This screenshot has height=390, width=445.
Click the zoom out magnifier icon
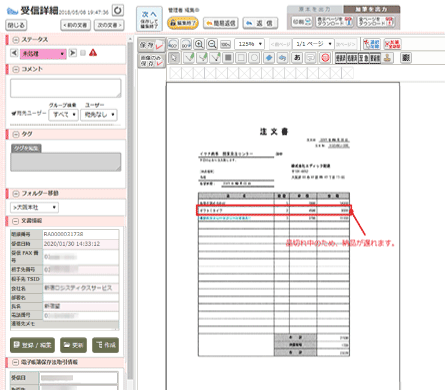click(x=212, y=44)
